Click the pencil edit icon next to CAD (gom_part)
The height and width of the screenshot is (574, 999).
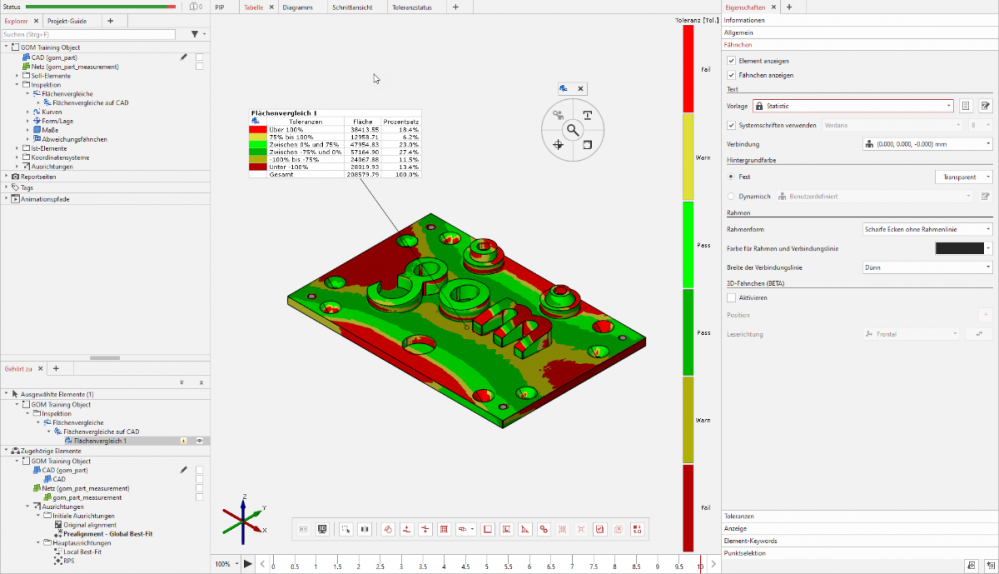click(183, 57)
